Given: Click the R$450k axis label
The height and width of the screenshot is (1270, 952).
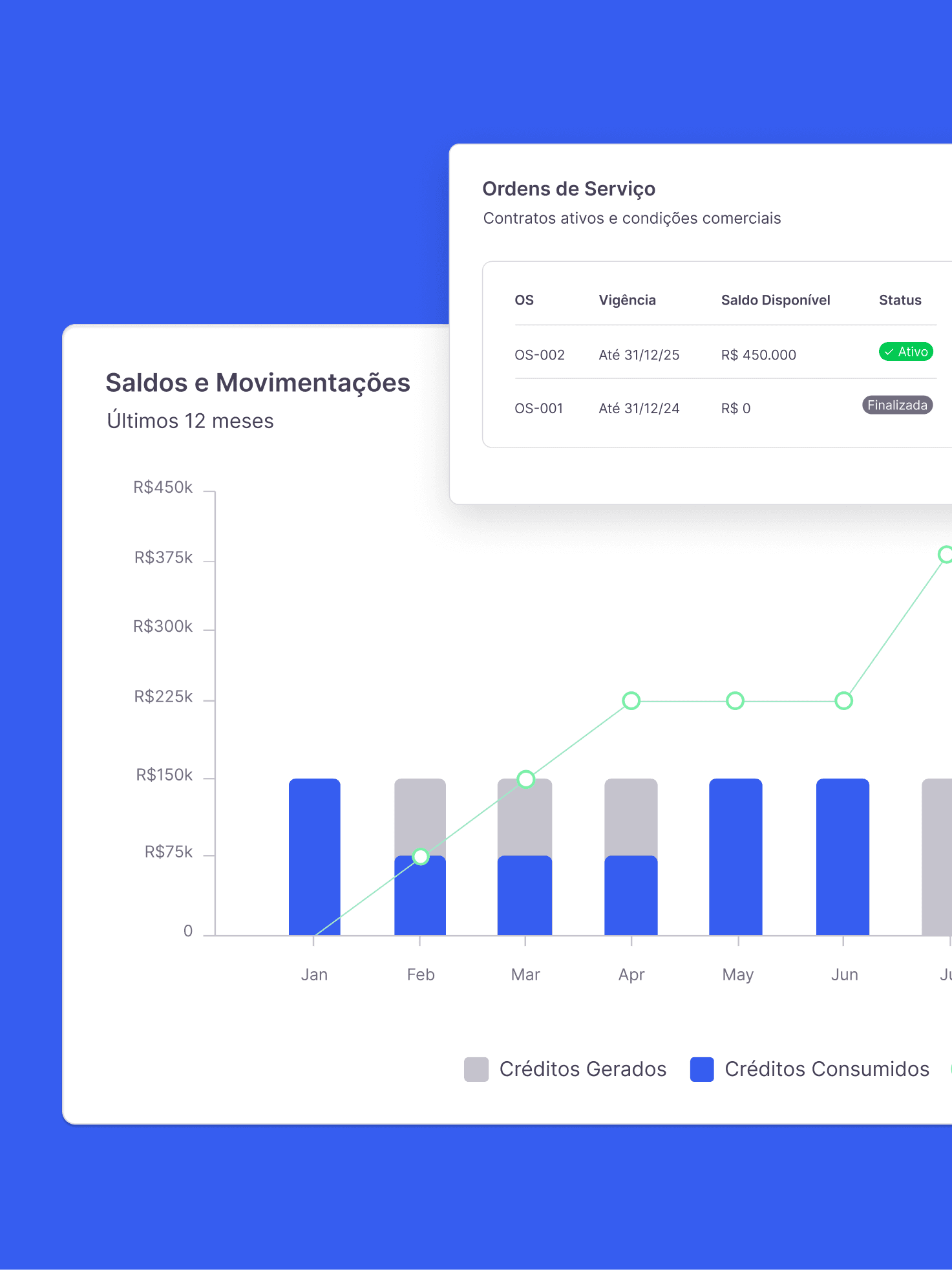Looking at the screenshot, I should point(163,488).
